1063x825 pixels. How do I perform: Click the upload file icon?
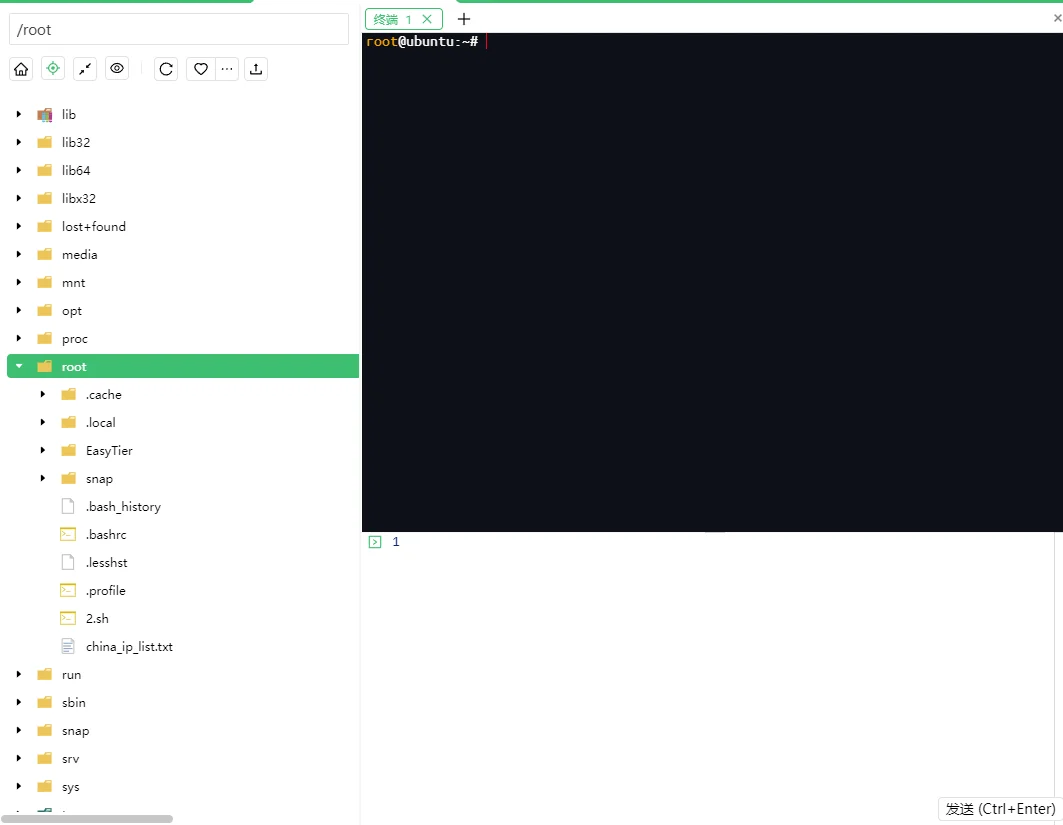[x=256, y=69]
